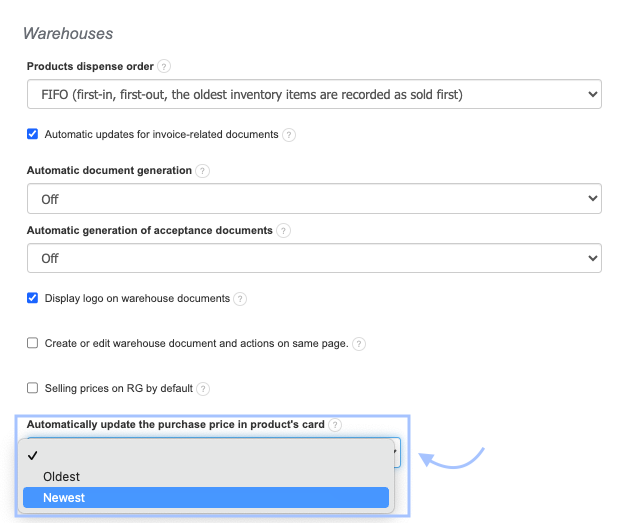Open the Products dispense order FIFO dropdown
Image resolution: width=639 pixels, height=523 pixels.
[x=314, y=95]
